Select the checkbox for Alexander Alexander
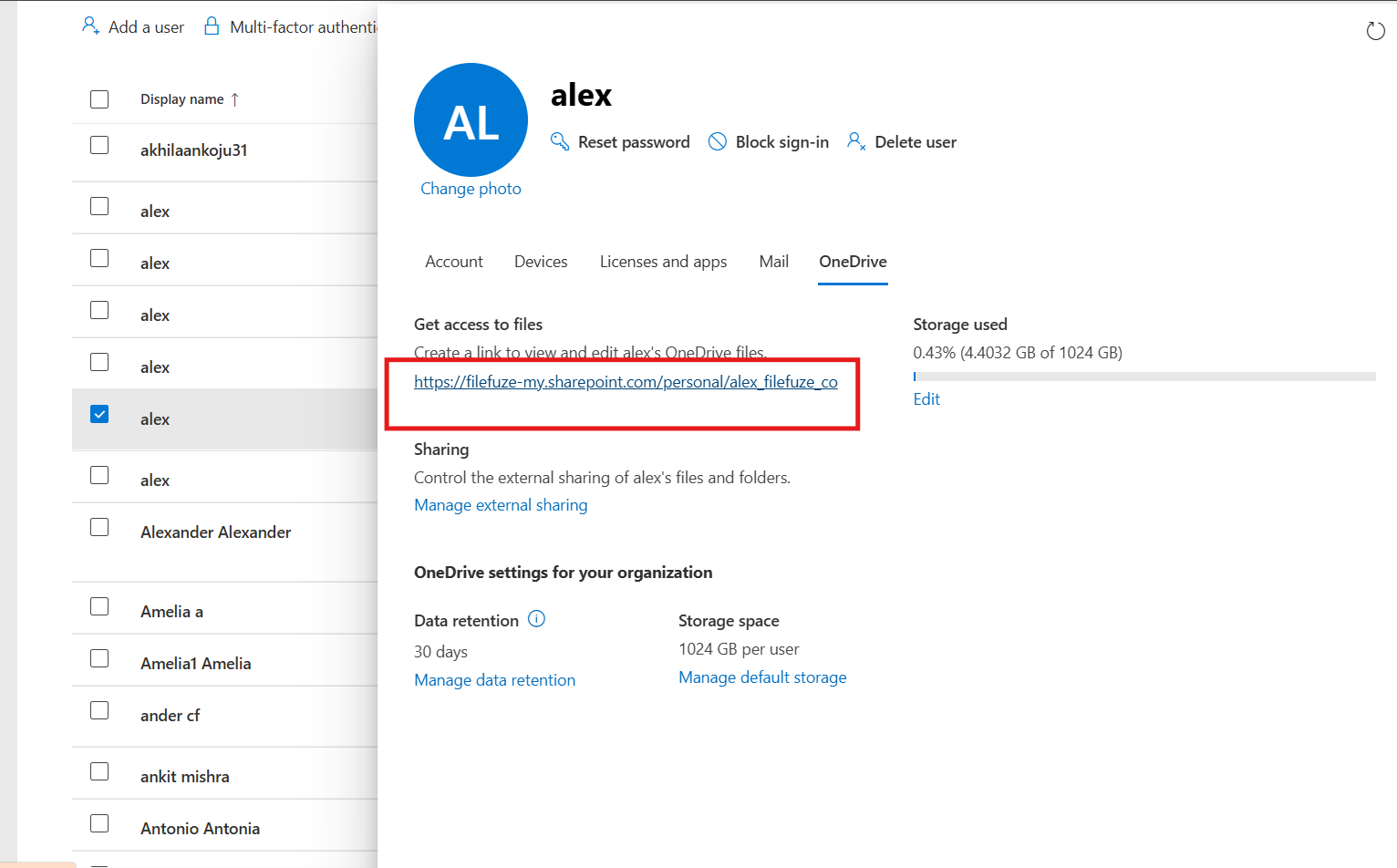 (99, 527)
